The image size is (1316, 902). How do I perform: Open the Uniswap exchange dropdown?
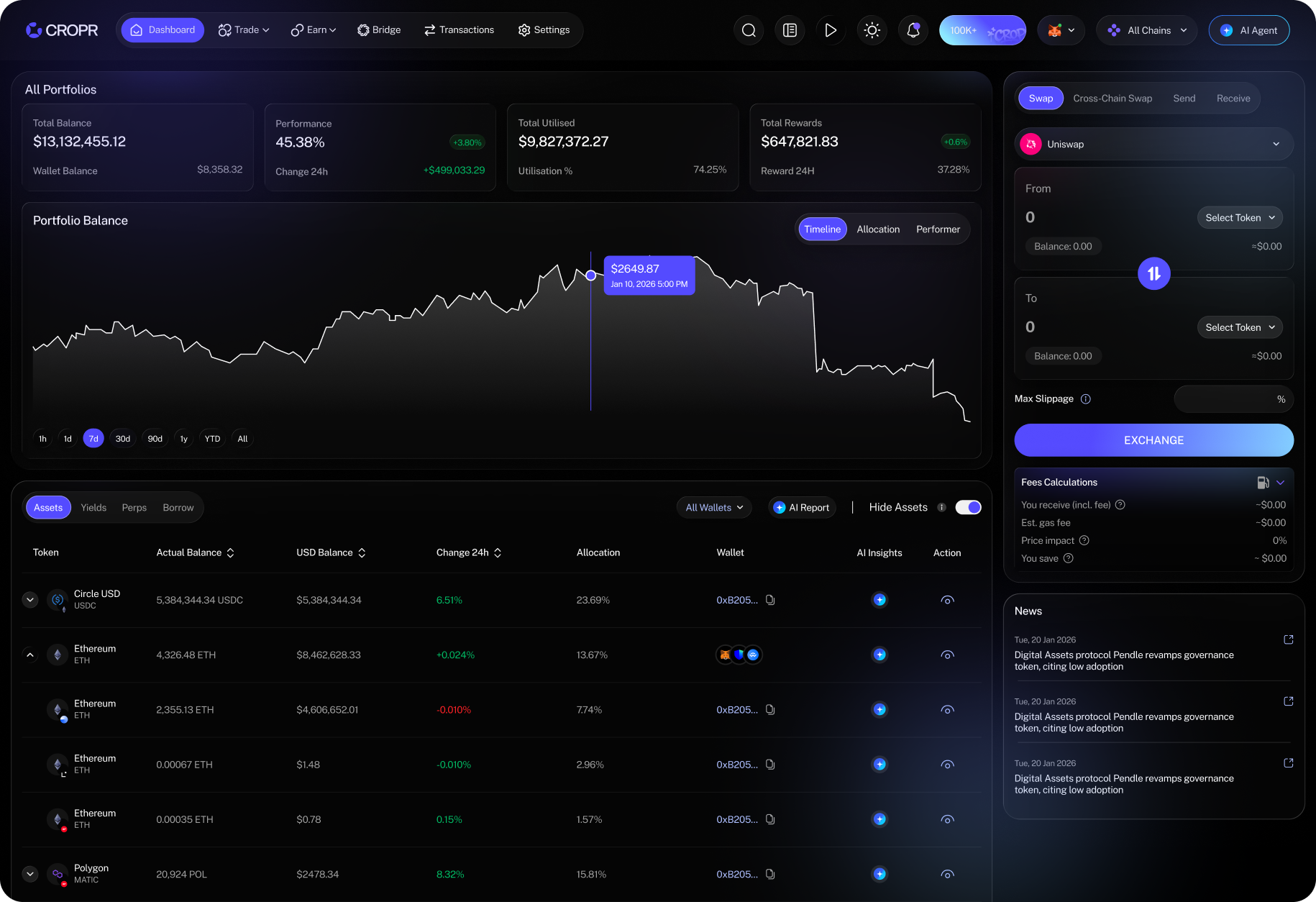[1153, 144]
